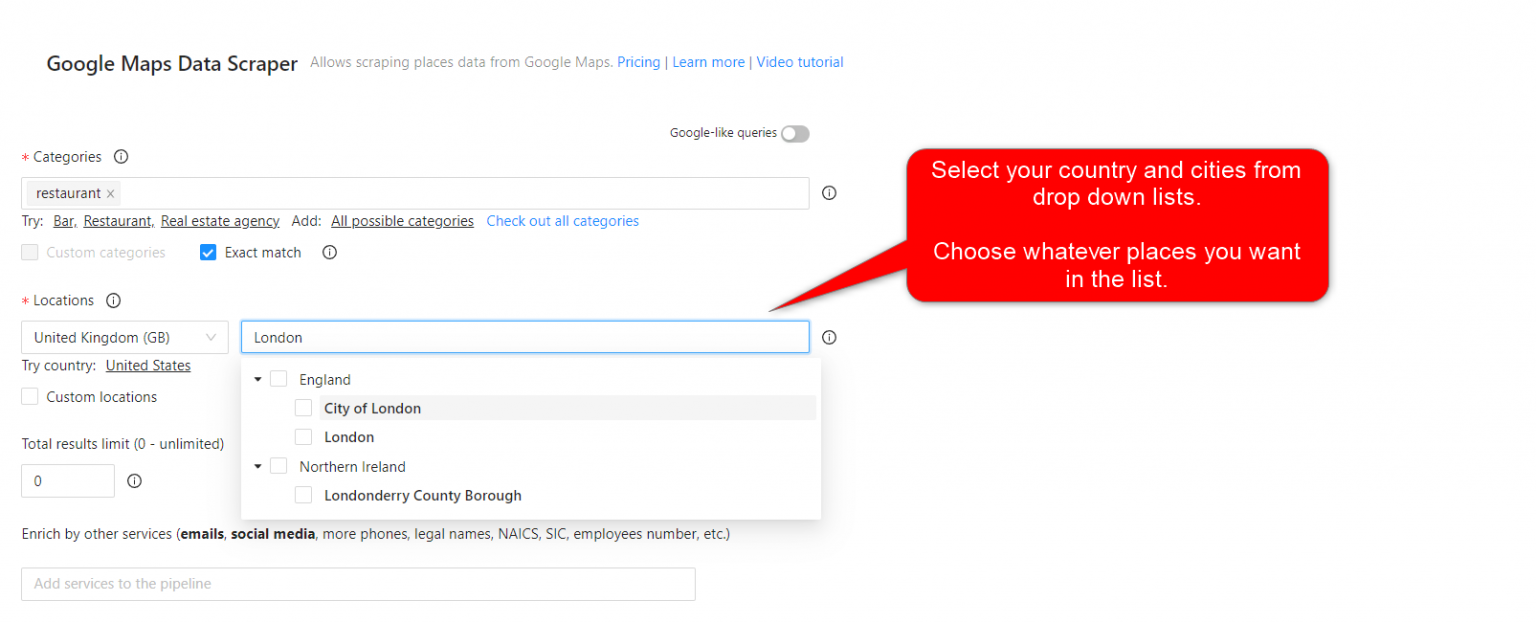Viewport: 1536px width, 623px height.
Task: Open the info tooltip beside Categories
Action: 120,157
